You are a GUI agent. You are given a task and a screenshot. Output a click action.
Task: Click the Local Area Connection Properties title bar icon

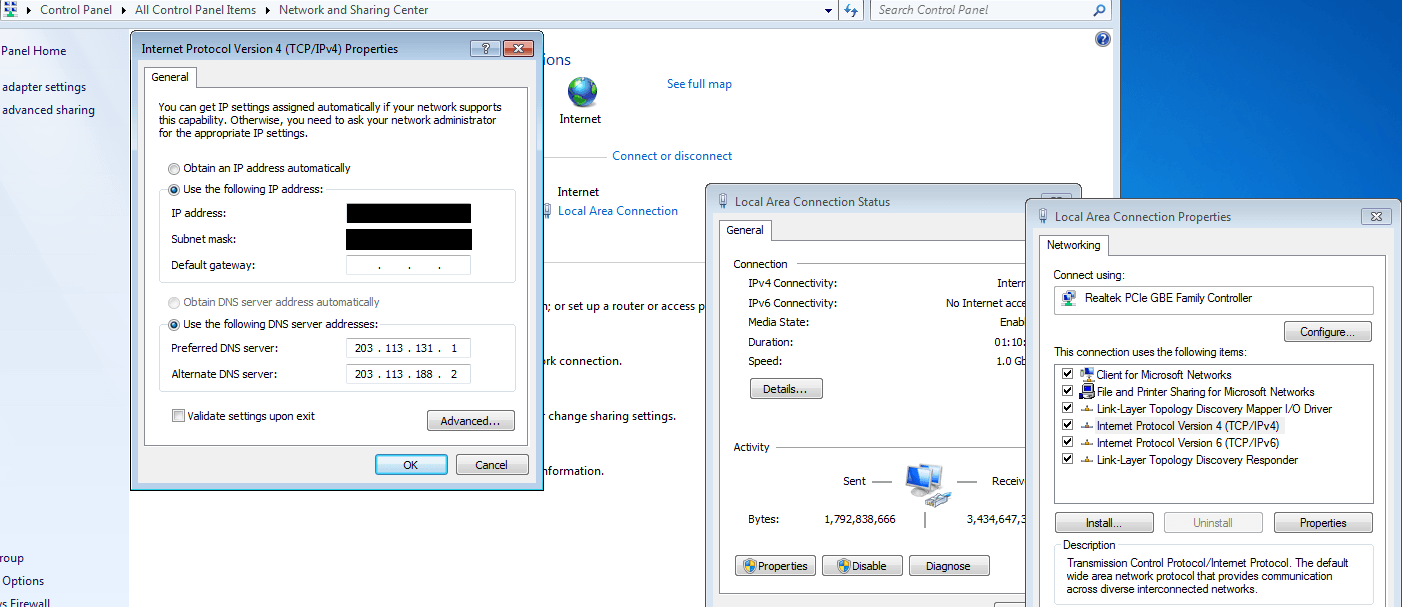(x=1043, y=216)
